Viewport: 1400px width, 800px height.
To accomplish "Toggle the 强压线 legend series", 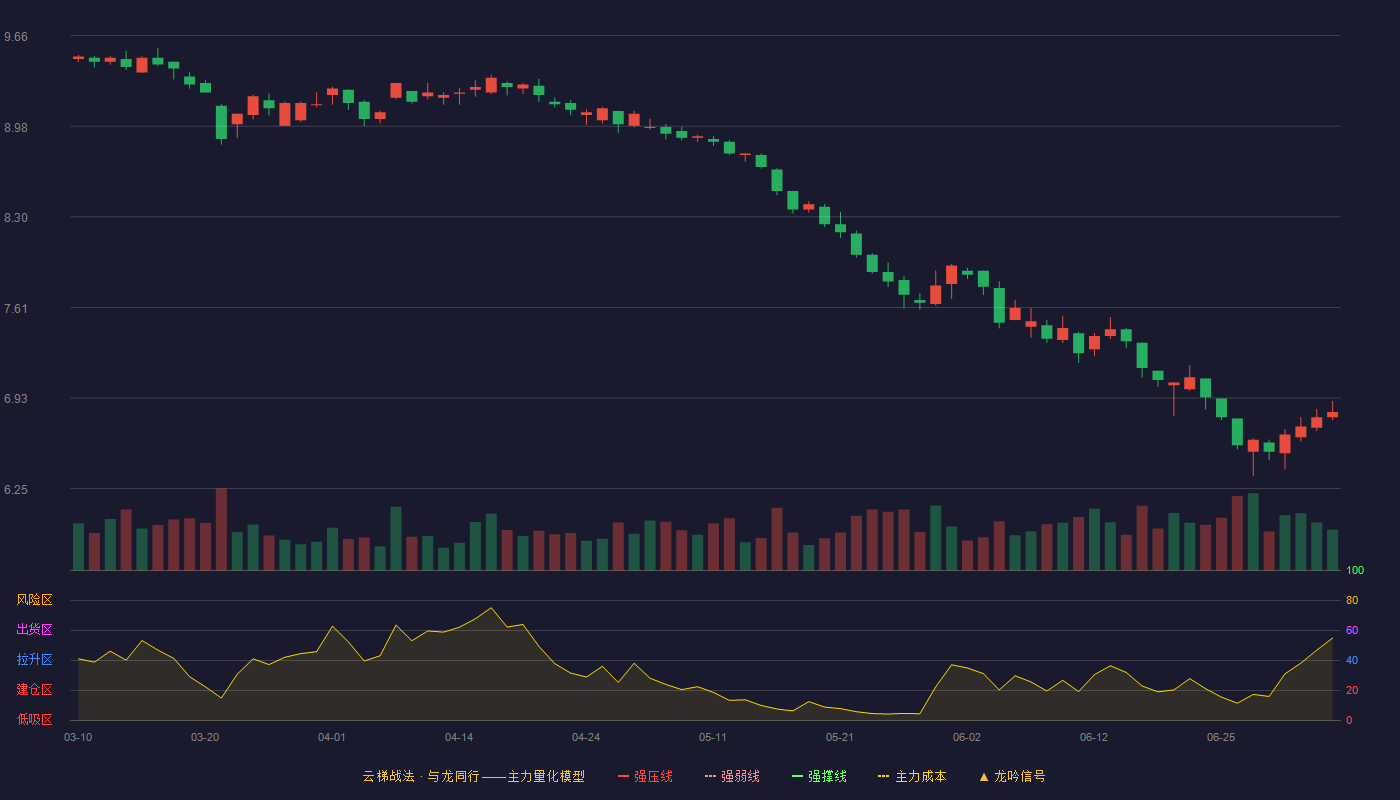I will pyautogui.click(x=645, y=776).
